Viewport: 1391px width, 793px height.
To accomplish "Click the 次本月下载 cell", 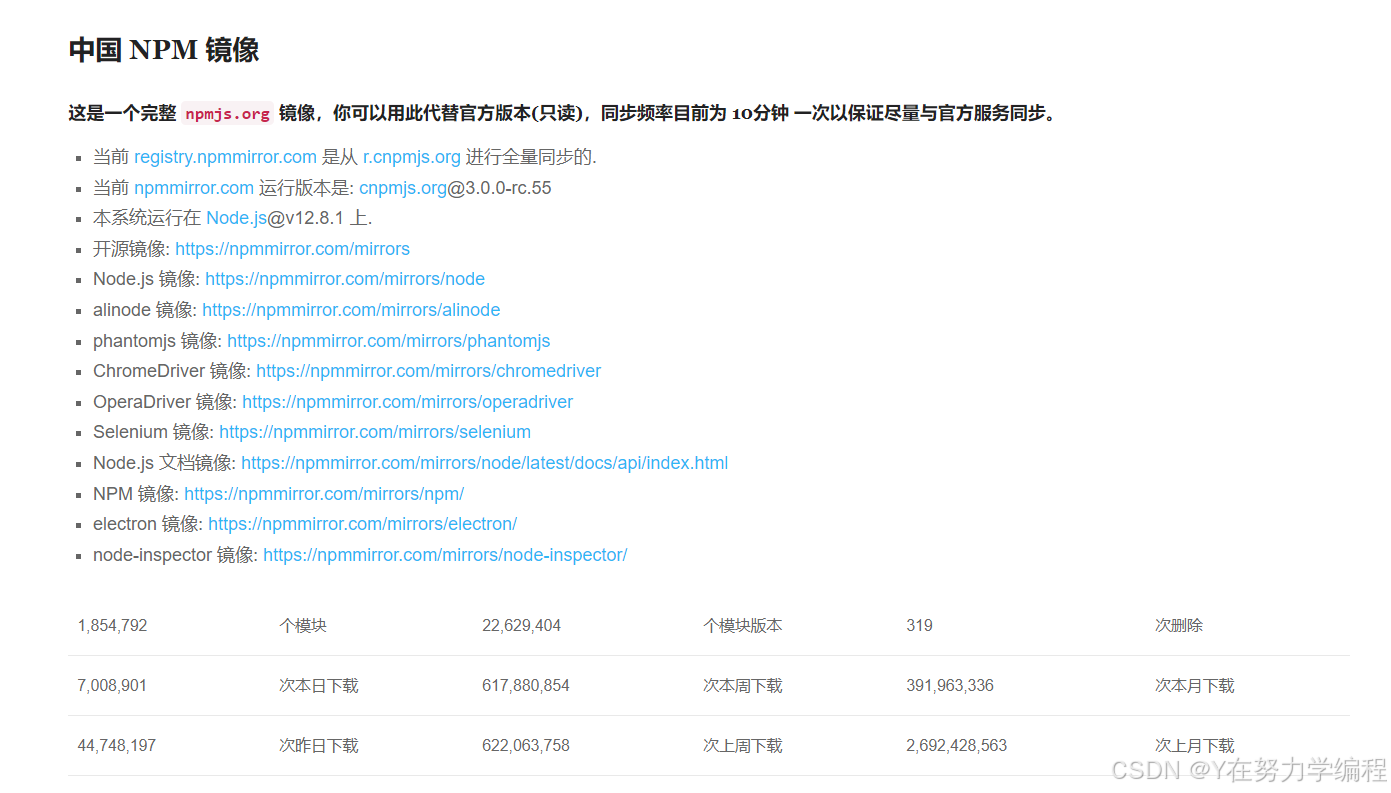I will click(x=1194, y=686).
